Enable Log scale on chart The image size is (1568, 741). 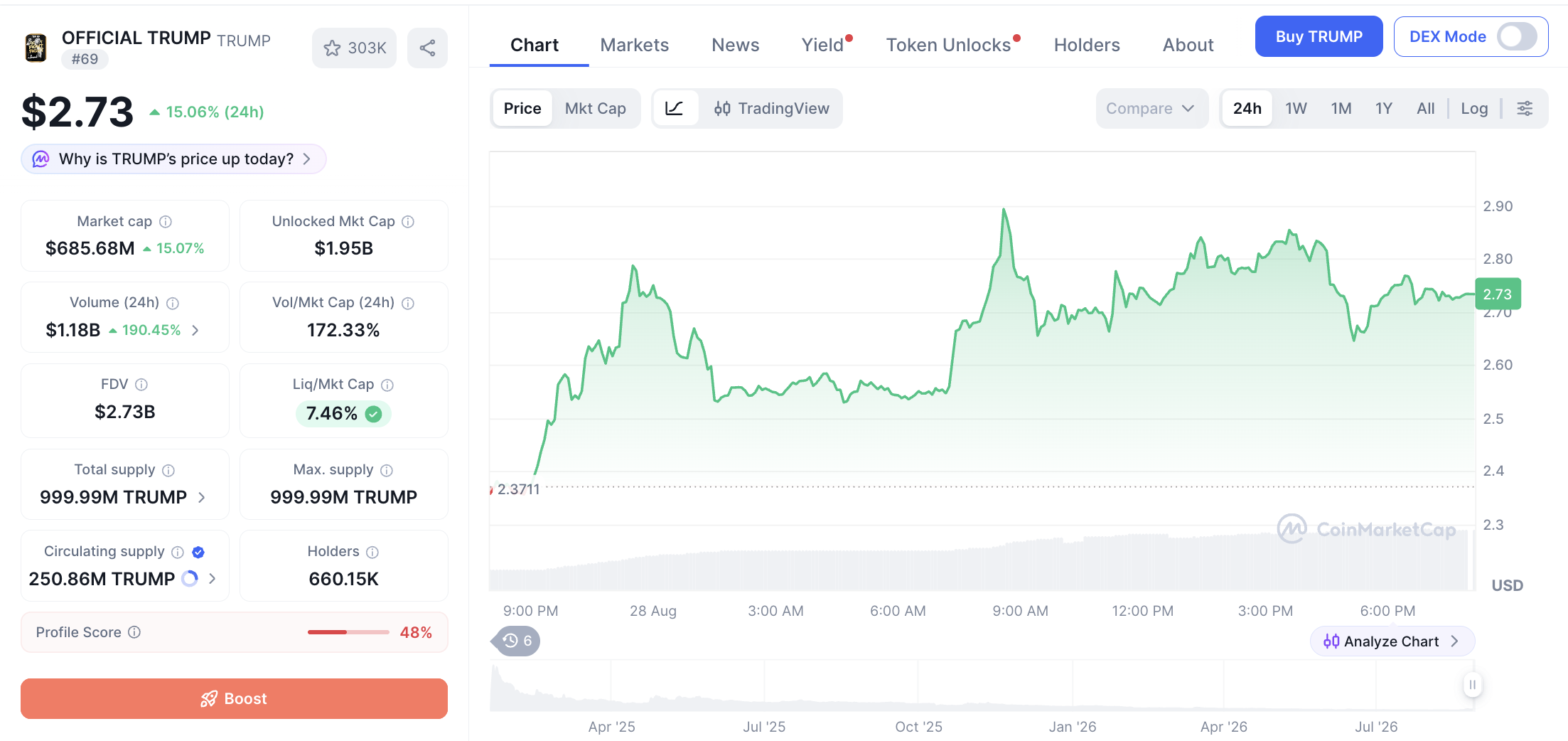click(x=1474, y=108)
